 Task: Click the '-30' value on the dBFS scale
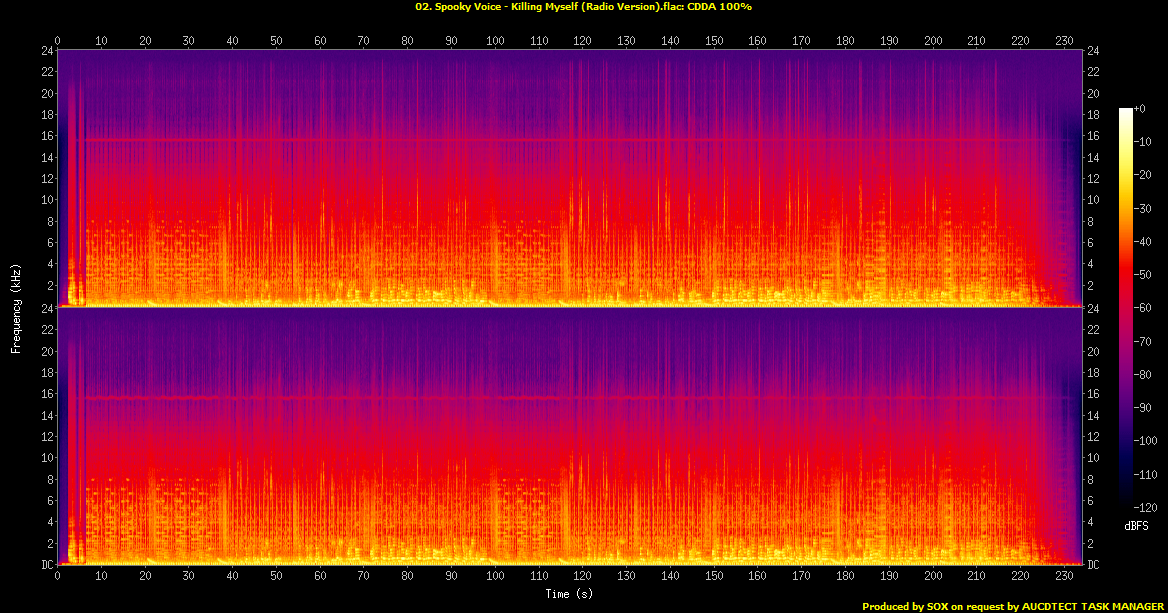1143,209
